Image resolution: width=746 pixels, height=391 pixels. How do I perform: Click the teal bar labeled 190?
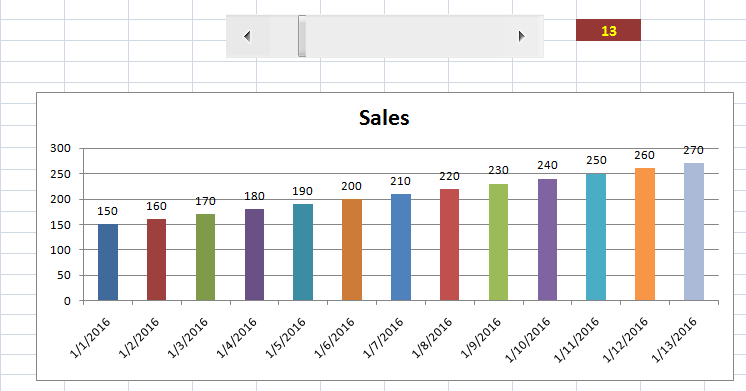coord(303,252)
